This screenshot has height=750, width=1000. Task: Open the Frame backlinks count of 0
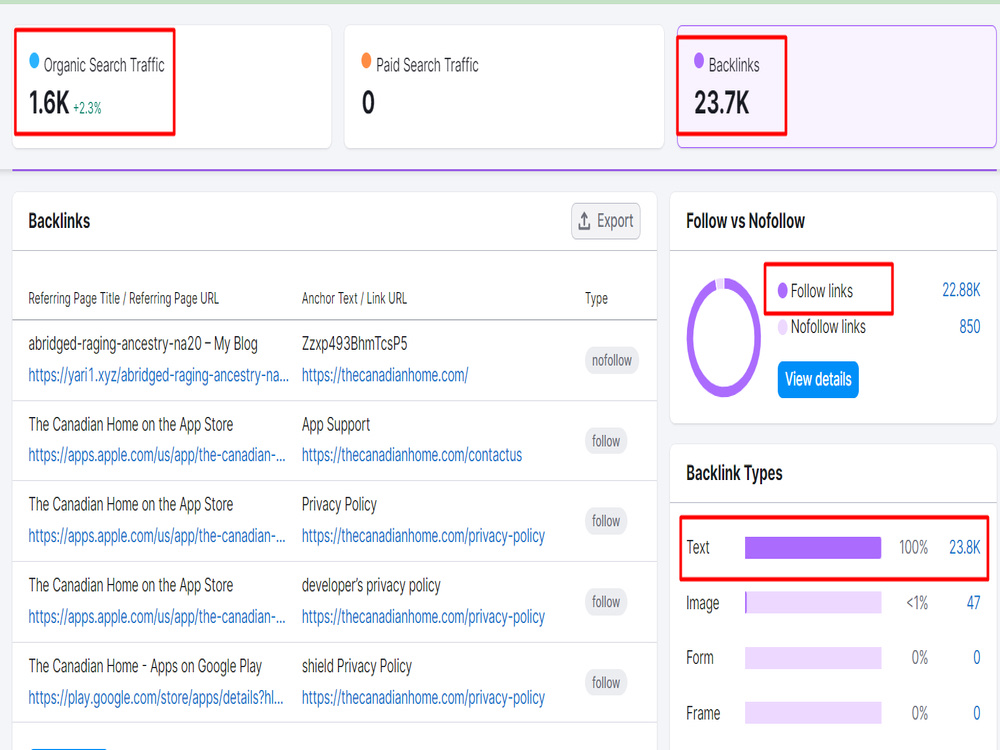tap(976, 713)
